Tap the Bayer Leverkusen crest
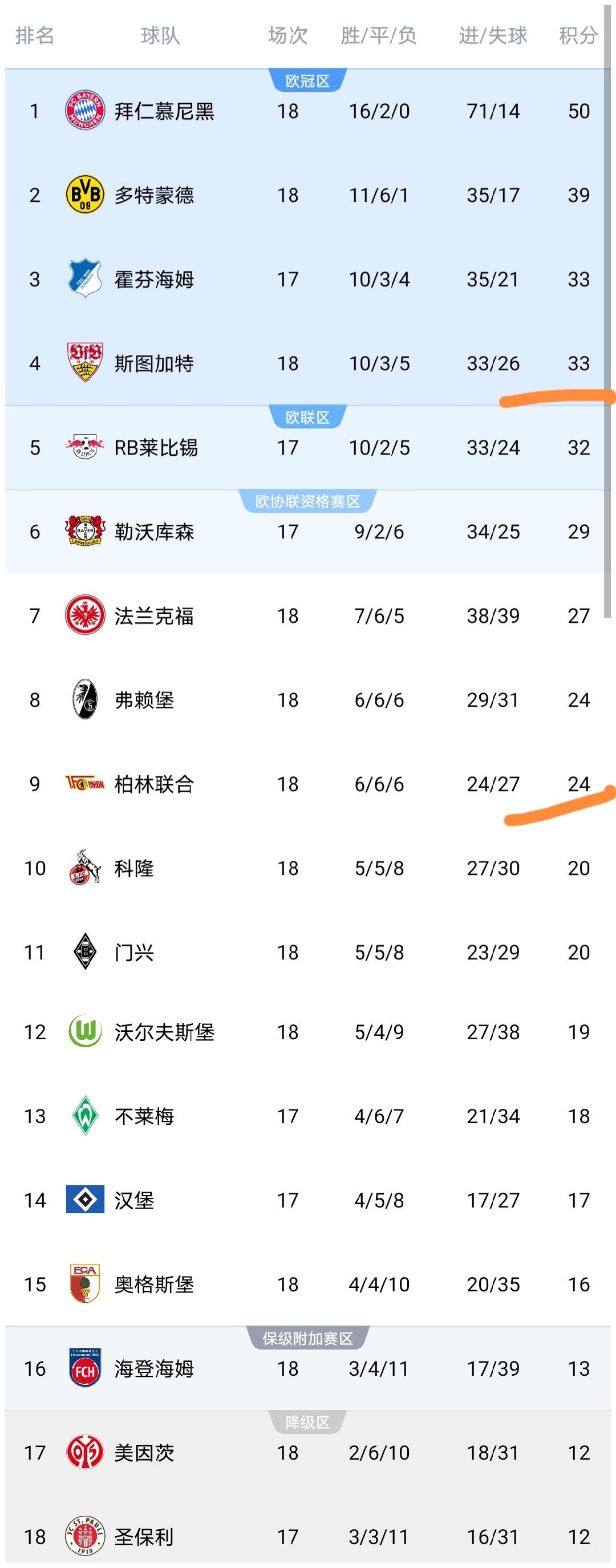This screenshot has width=616, height=1568. (84, 532)
